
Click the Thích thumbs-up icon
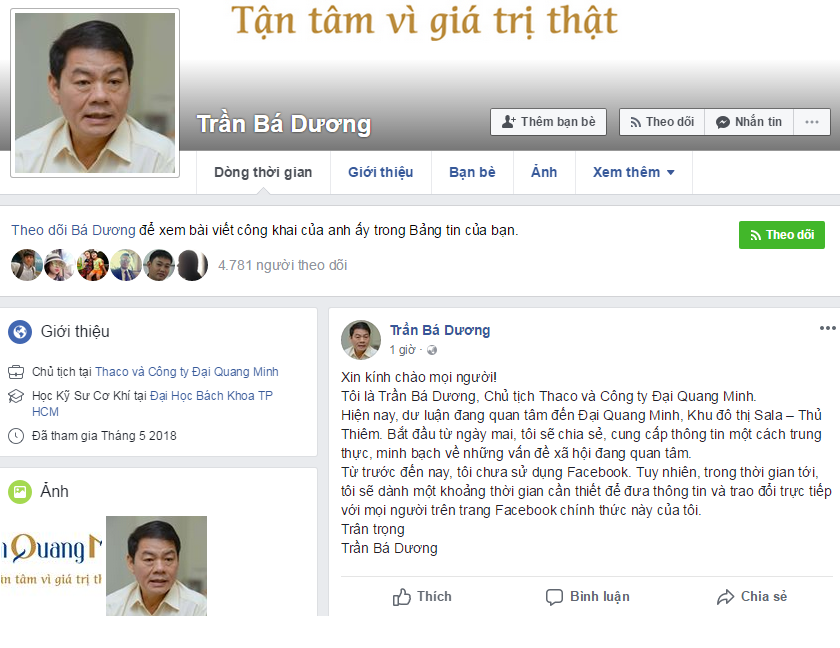[x=402, y=597]
